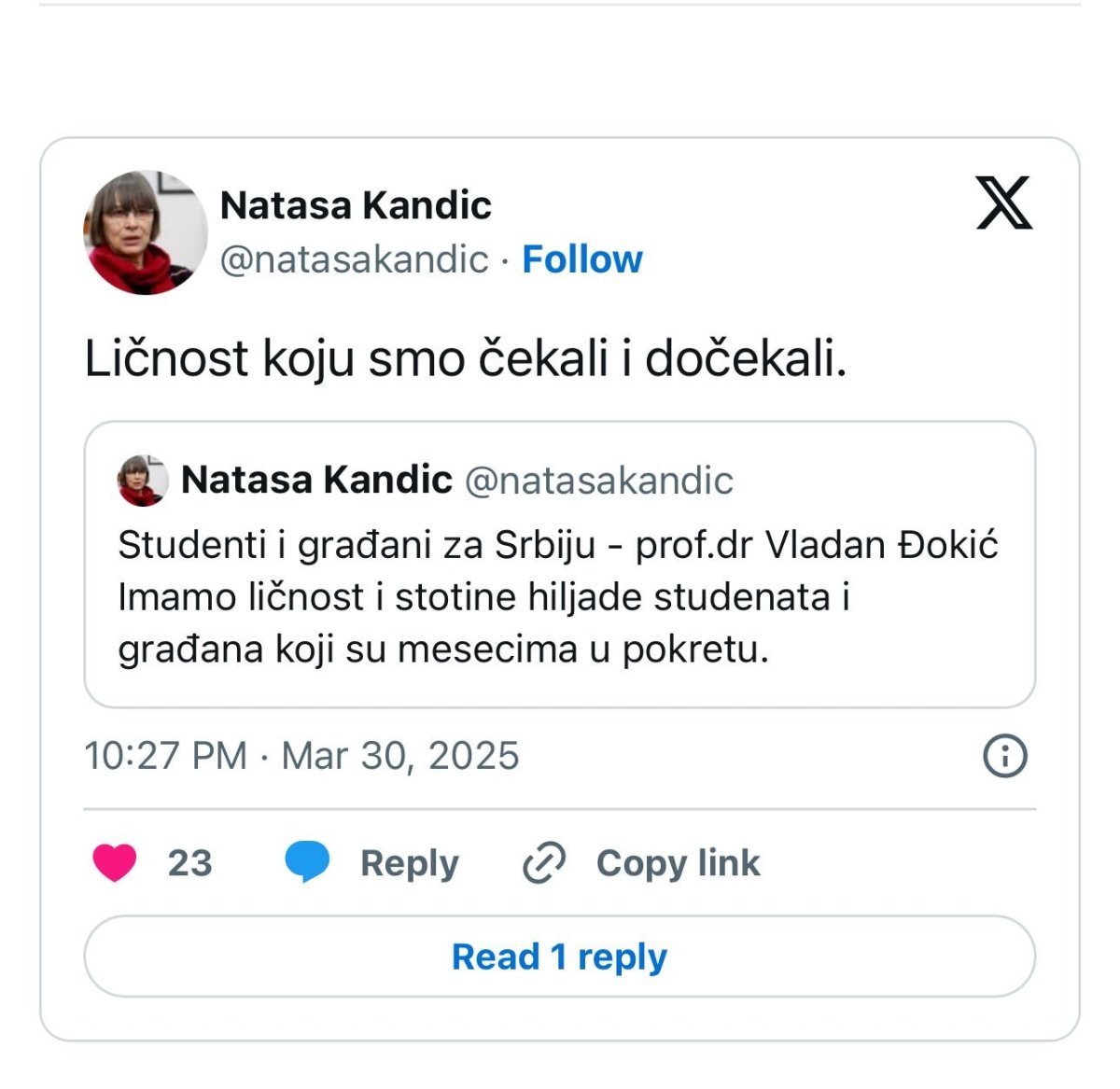Click the main tweet author name Natasa Kandic
The height and width of the screenshot is (1089, 1120).
click(356, 205)
